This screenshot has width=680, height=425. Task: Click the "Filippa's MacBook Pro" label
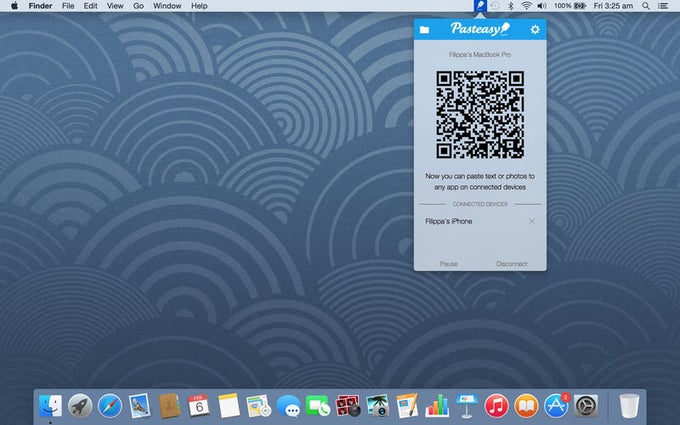(480, 55)
